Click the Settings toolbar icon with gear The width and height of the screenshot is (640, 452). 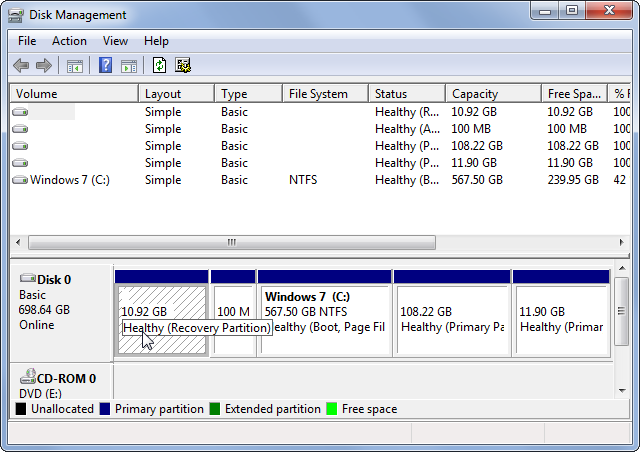point(183,66)
